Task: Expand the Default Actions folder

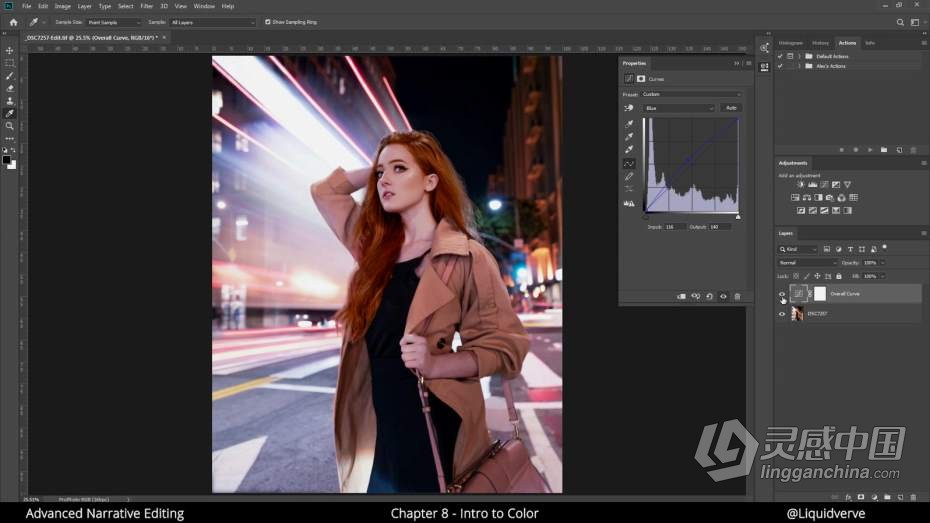Action: click(x=800, y=56)
